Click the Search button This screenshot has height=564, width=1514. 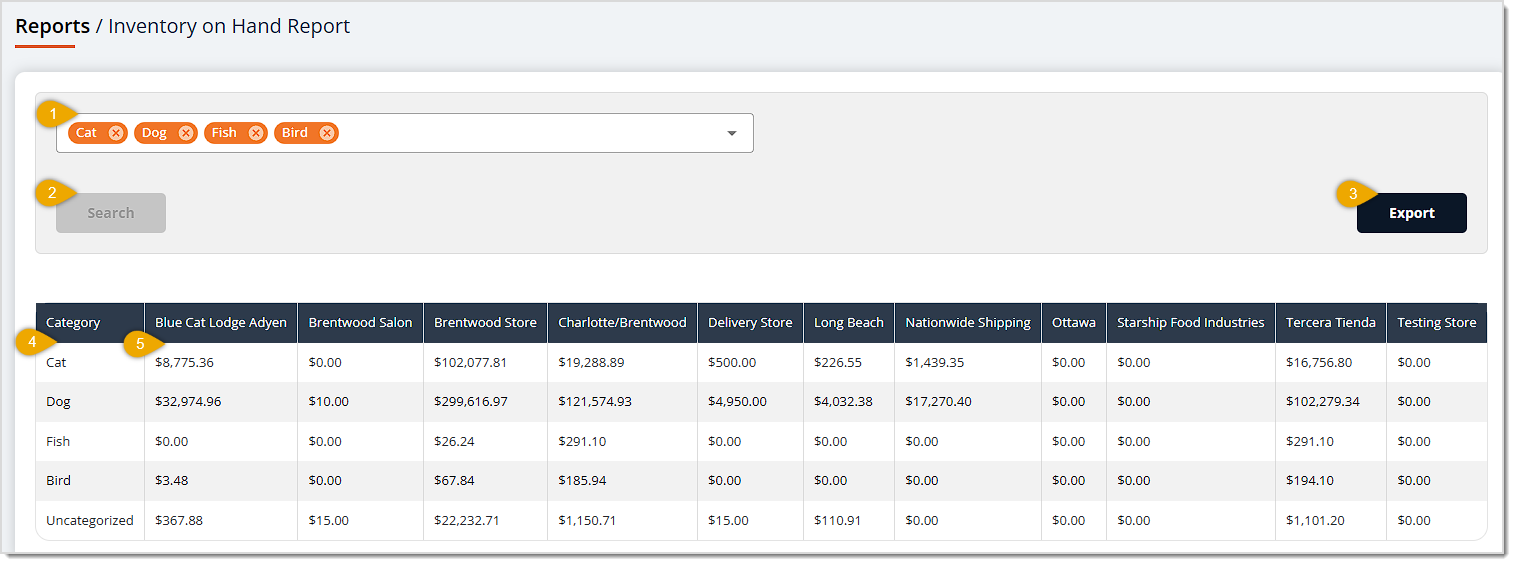coord(111,213)
